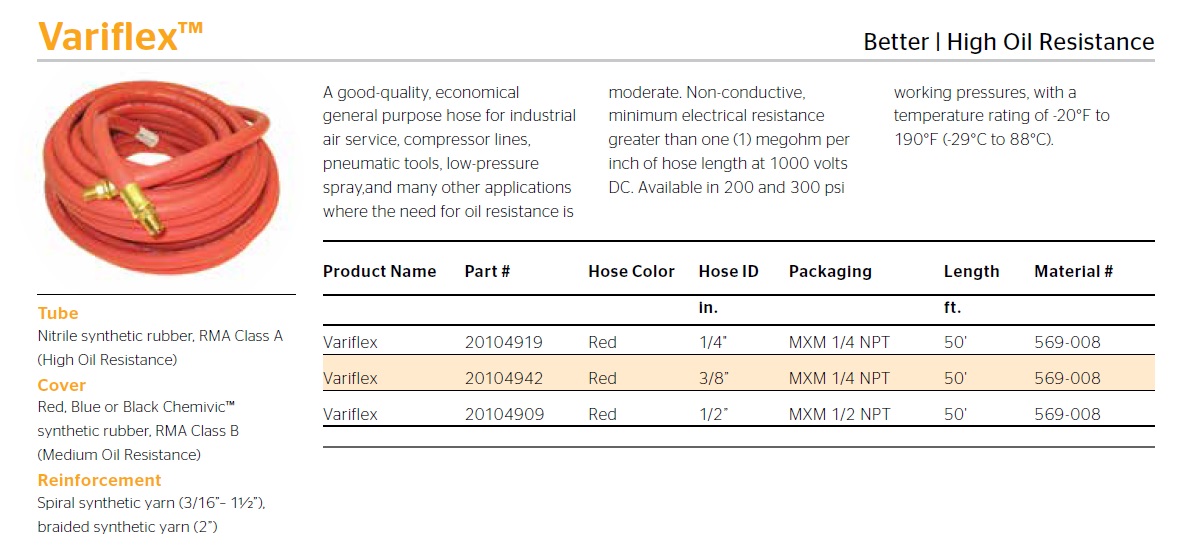Click the 1/2" hose ID cell
The width and height of the screenshot is (1204, 559).
(714, 414)
